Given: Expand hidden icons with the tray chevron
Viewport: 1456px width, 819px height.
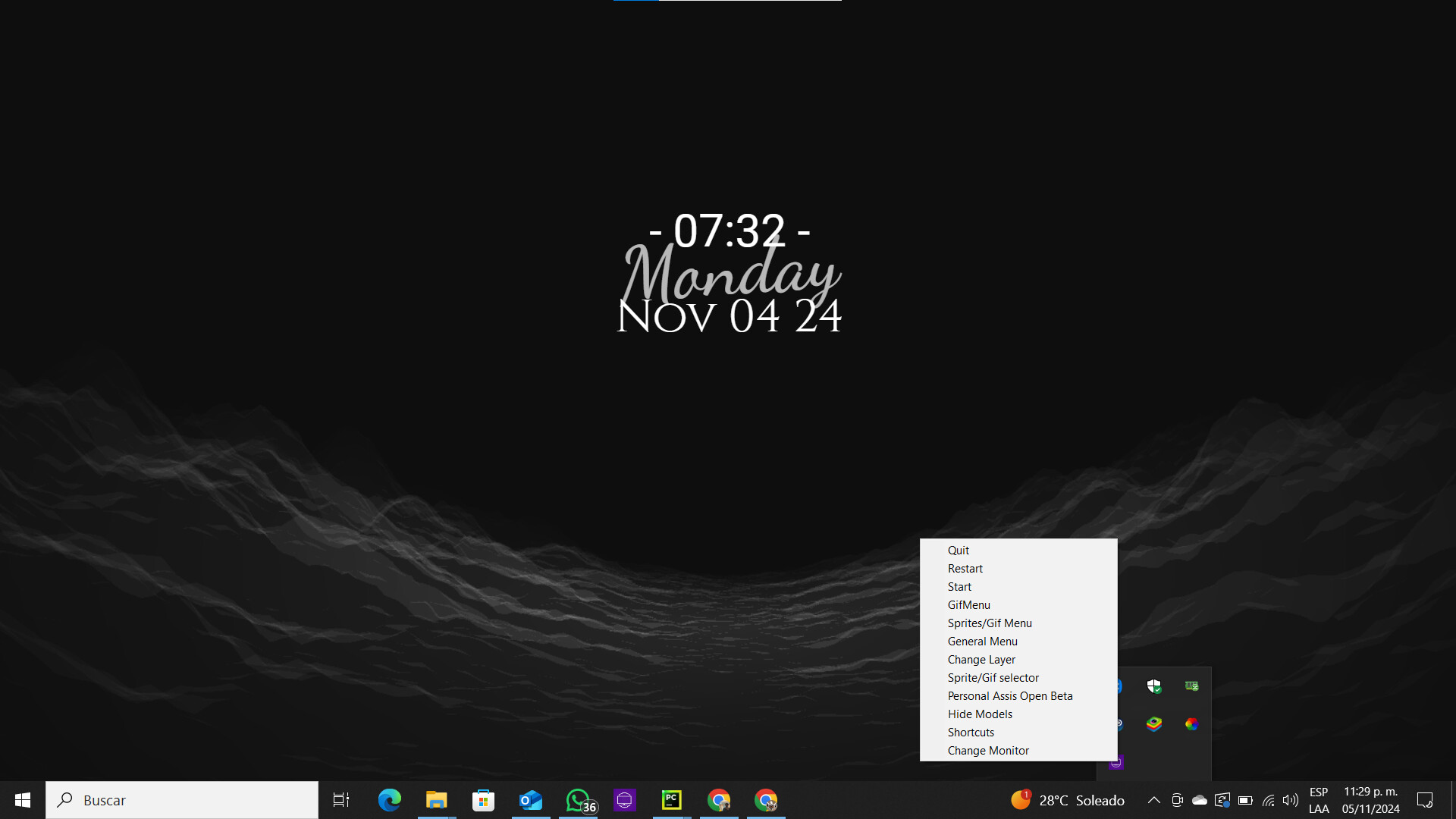Looking at the screenshot, I should pos(1154,799).
